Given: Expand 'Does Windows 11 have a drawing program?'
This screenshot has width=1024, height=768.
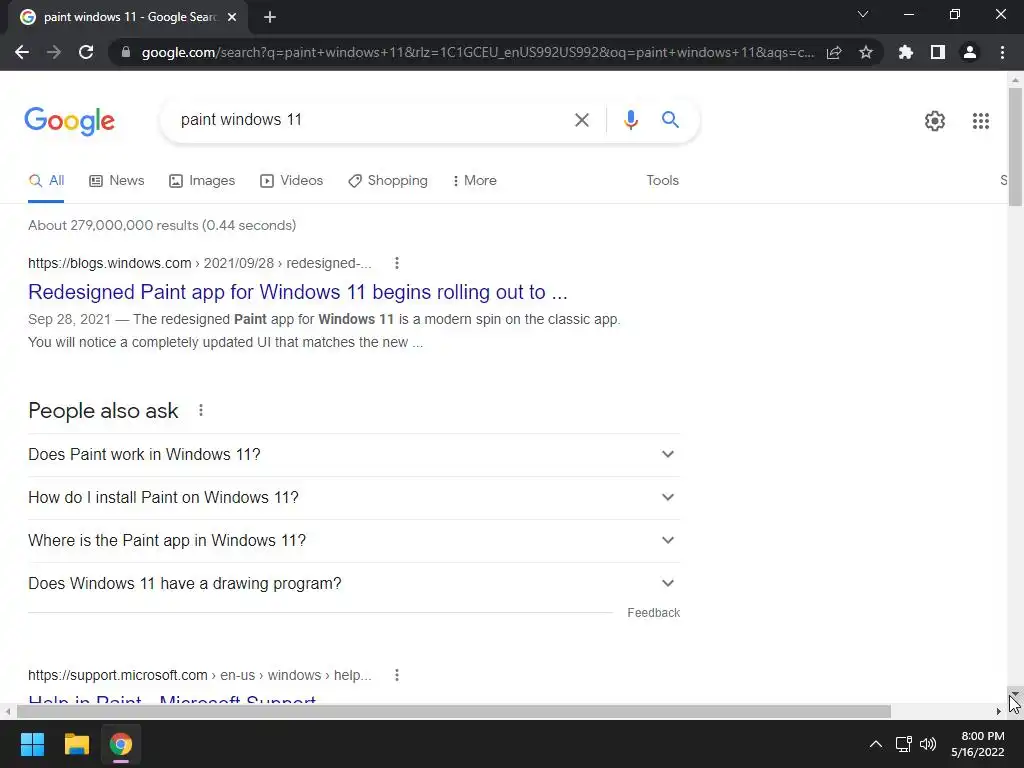Looking at the screenshot, I should 354,583.
